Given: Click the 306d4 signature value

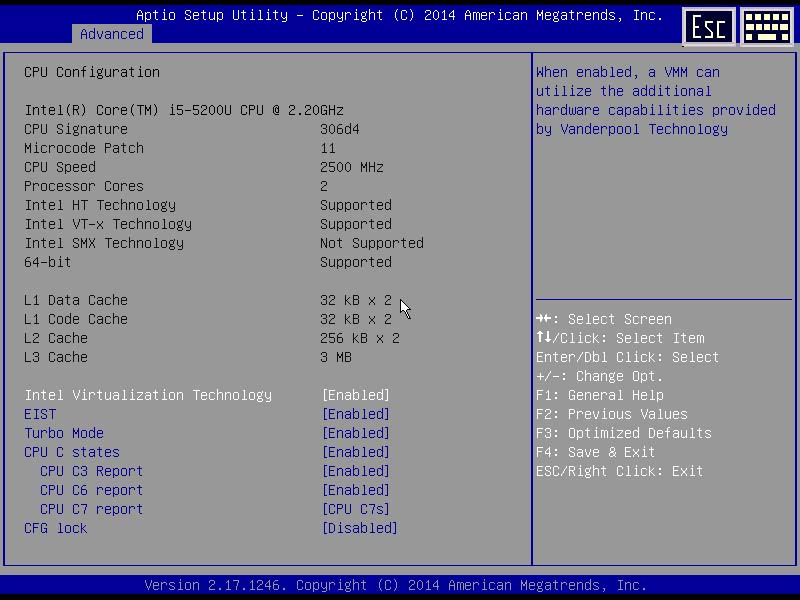Looking at the screenshot, I should click(339, 129).
